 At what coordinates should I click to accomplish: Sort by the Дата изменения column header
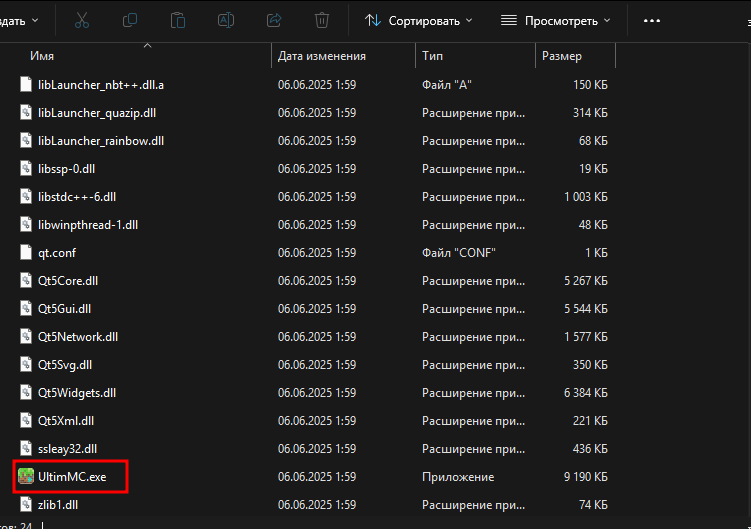321,57
